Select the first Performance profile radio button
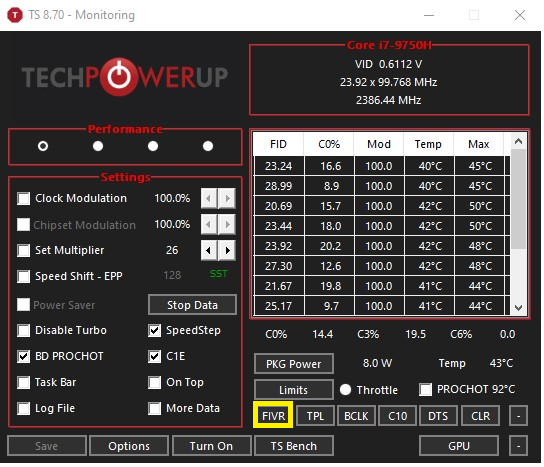The height and width of the screenshot is (467, 544). pyautogui.click(x=43, y=146)
